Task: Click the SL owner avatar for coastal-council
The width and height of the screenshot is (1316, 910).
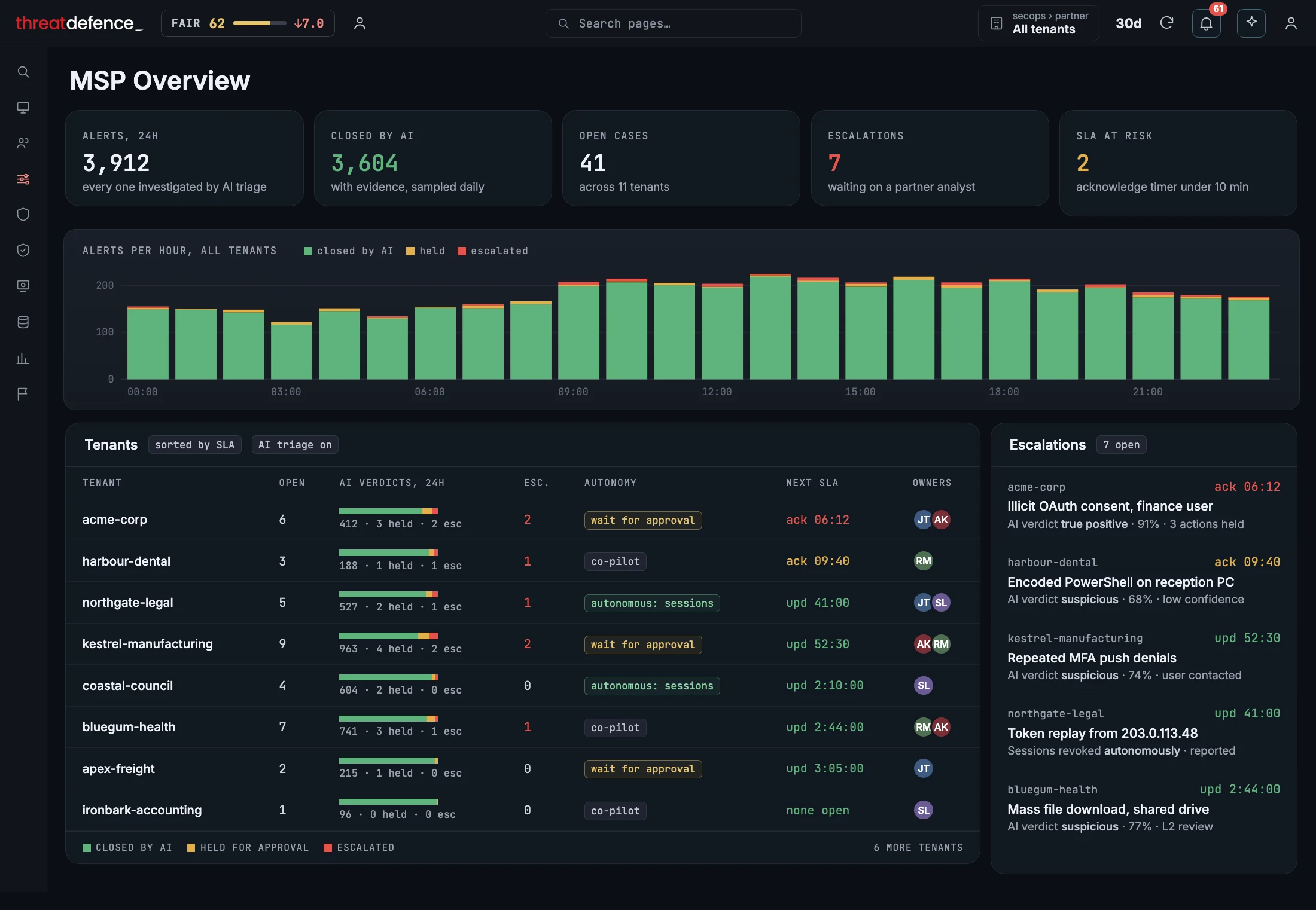Action: (x=924, y=685)
